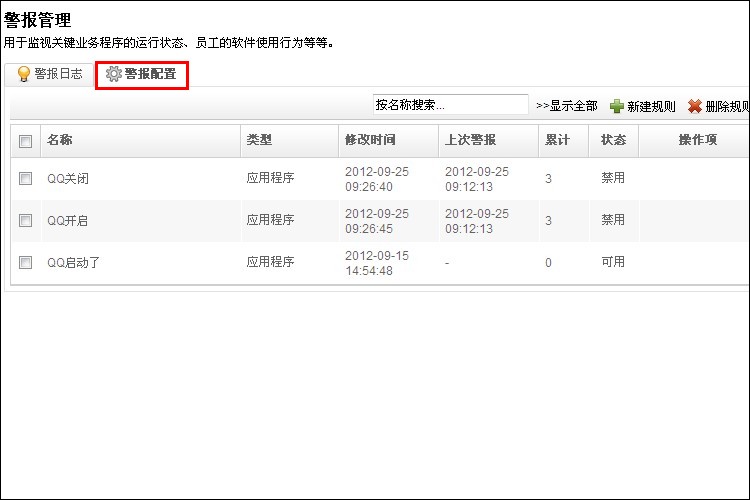
Task: Click the green plus icon for 新建规则
Action: tap(617, 106)
